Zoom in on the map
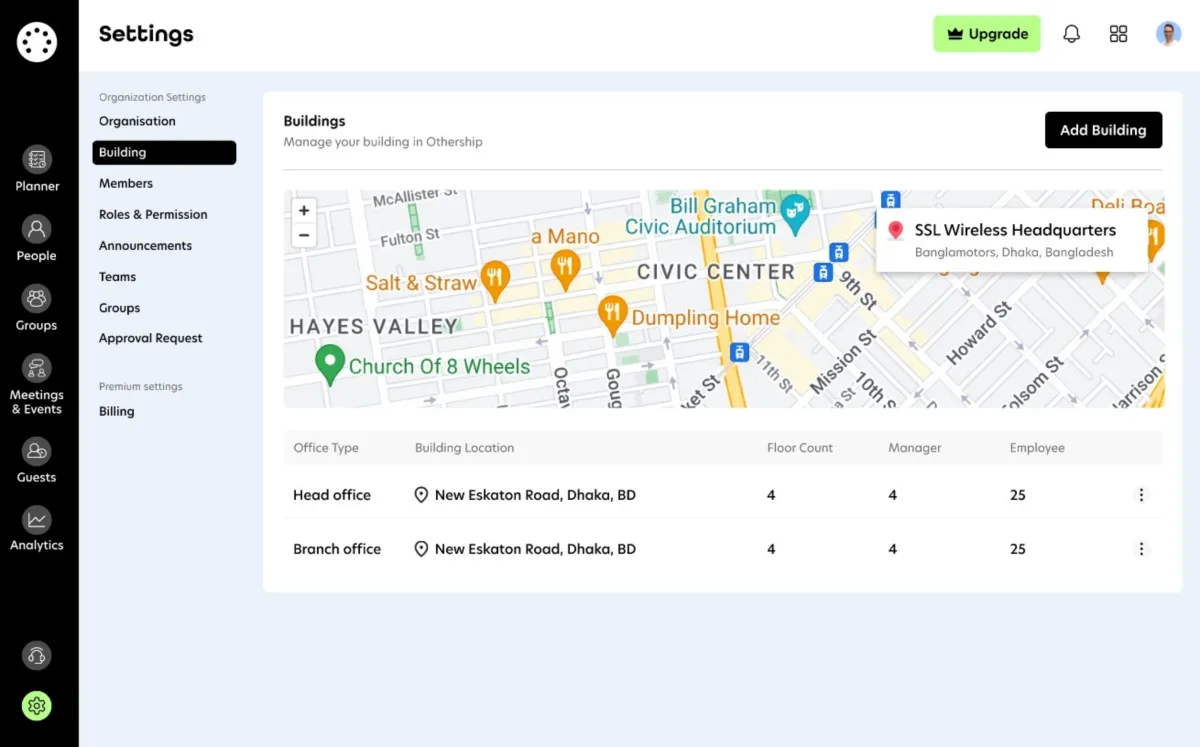 (304, 211)
